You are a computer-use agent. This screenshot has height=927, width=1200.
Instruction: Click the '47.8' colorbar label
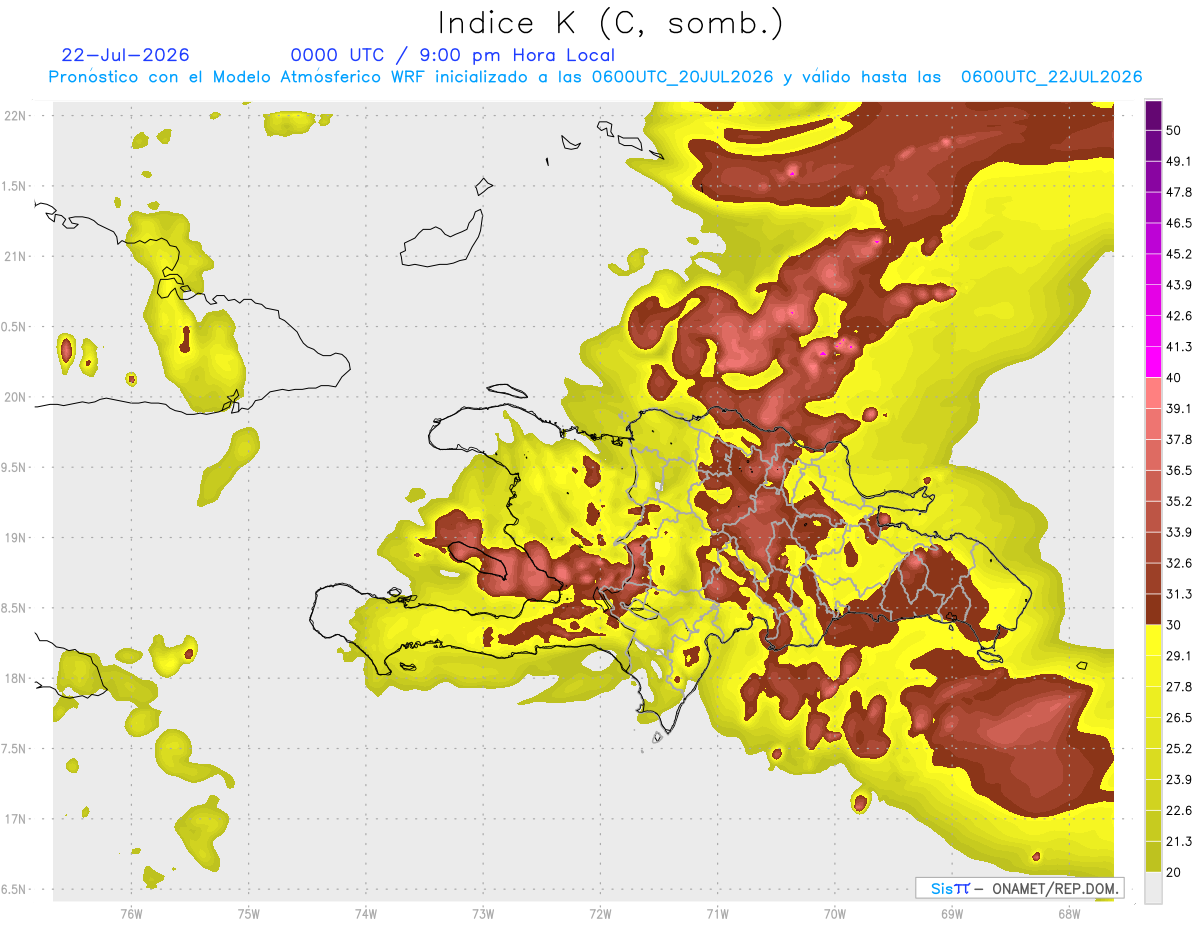click(x=1179, y=192)
